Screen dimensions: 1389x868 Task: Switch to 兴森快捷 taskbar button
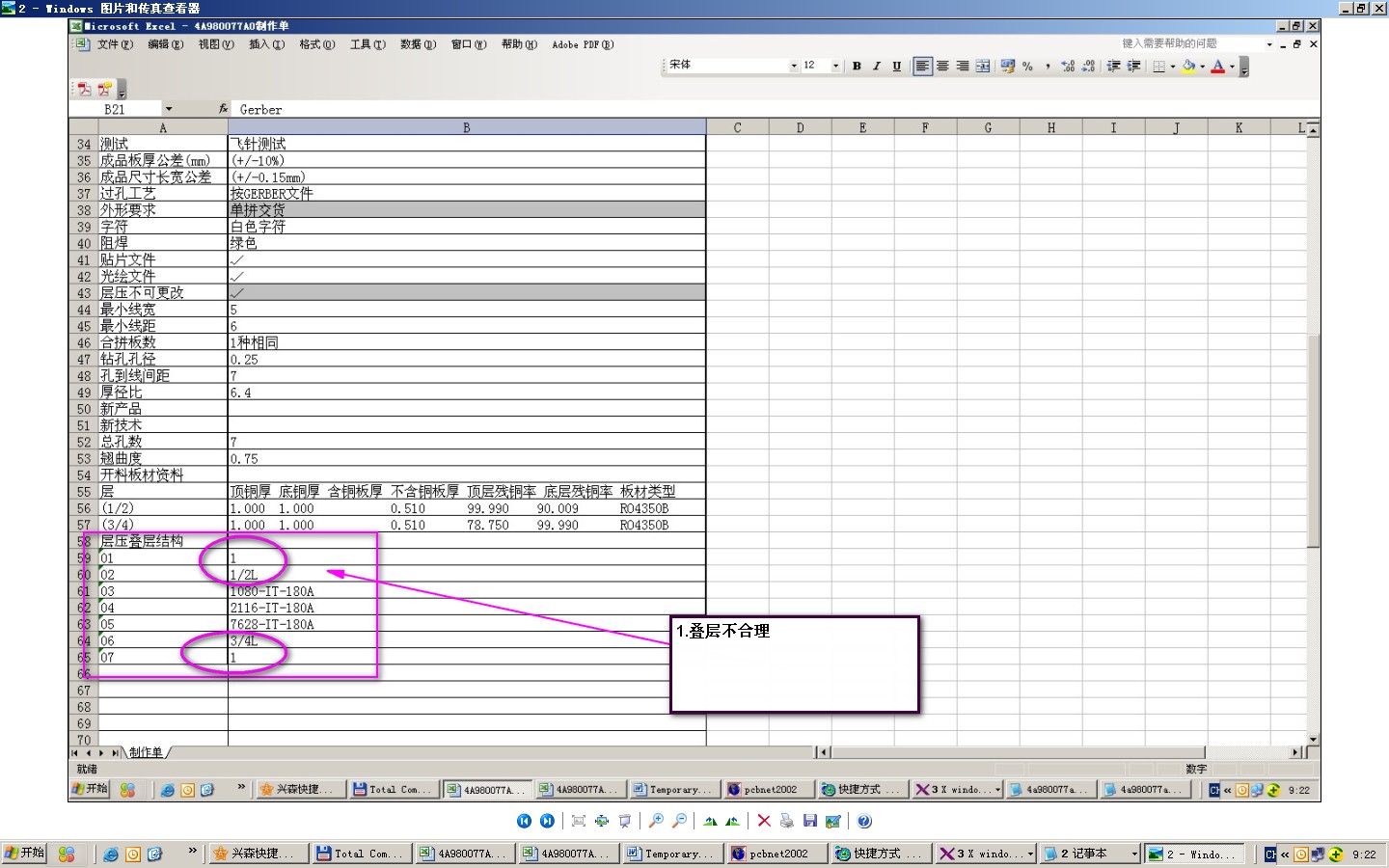(260, 854)
